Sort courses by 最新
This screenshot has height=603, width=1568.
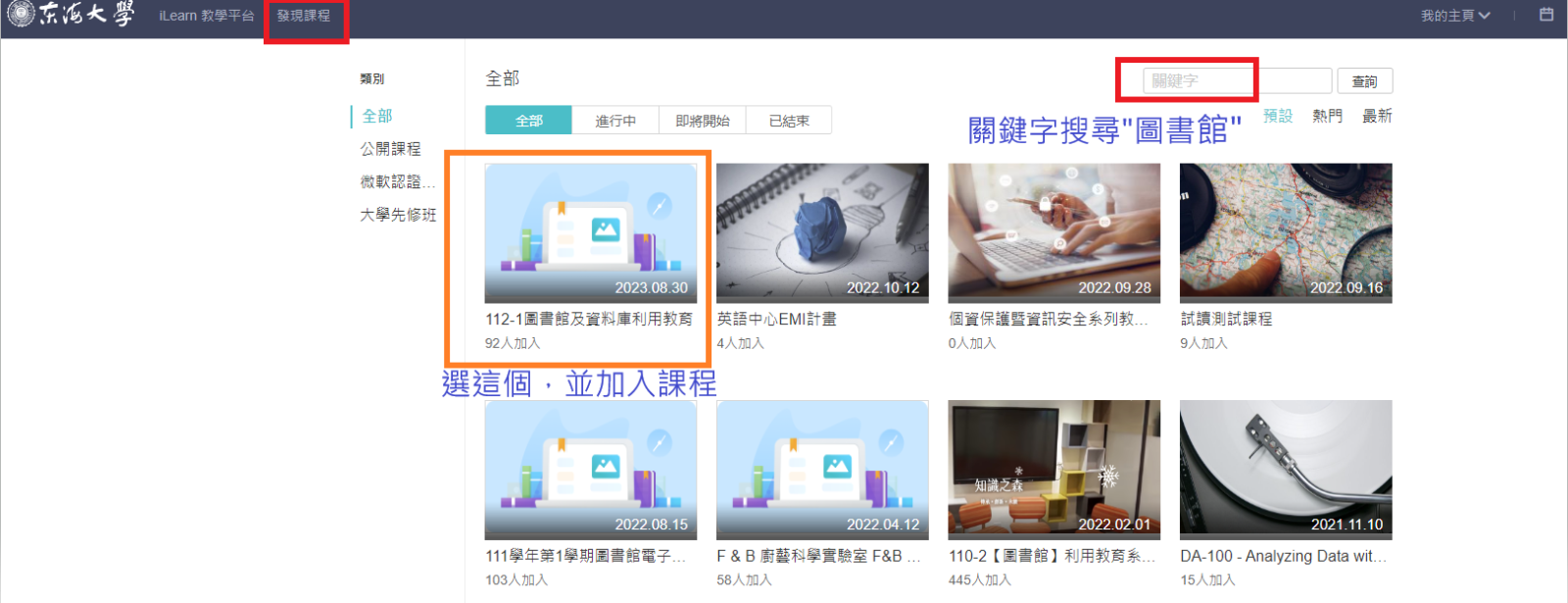1376,116
